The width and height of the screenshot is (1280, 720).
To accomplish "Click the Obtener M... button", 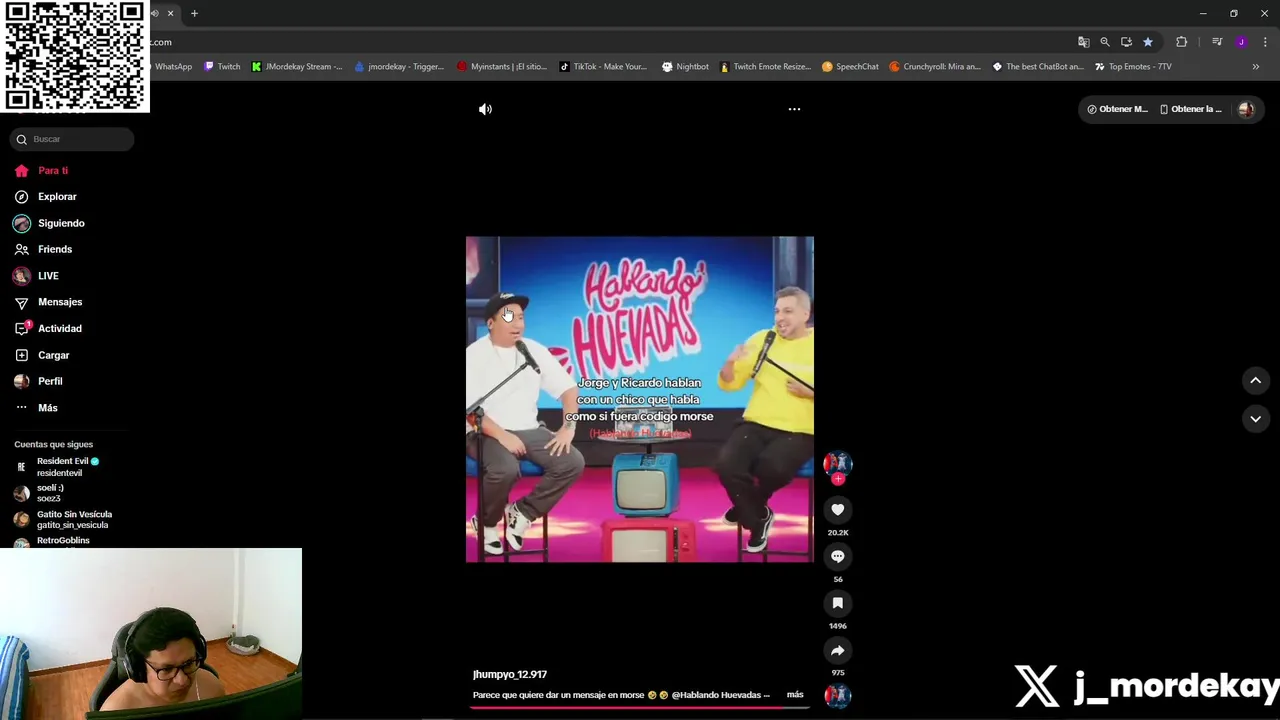I will 1117,109.
